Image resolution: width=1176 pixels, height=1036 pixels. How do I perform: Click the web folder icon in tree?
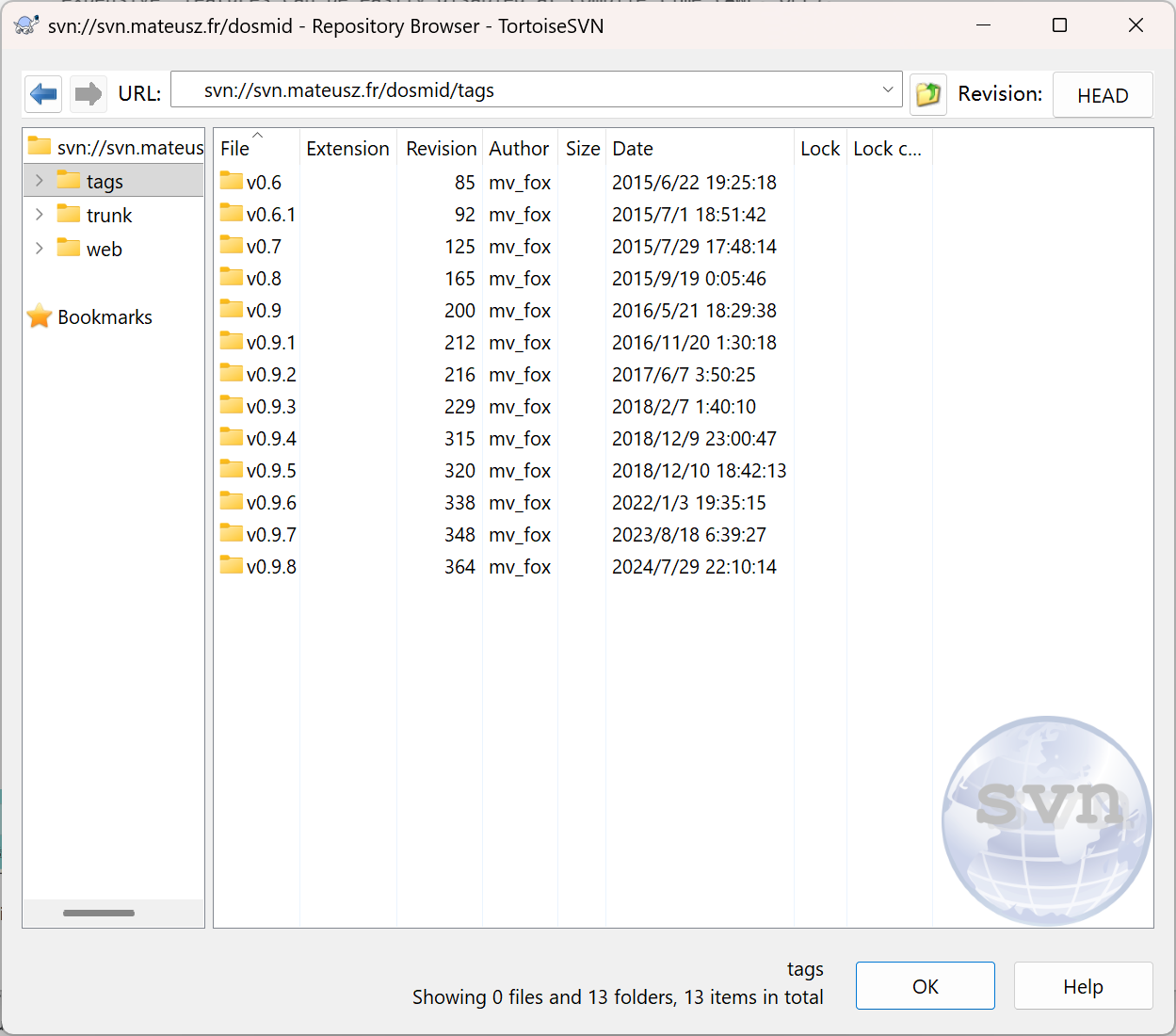tap(69, 248)
